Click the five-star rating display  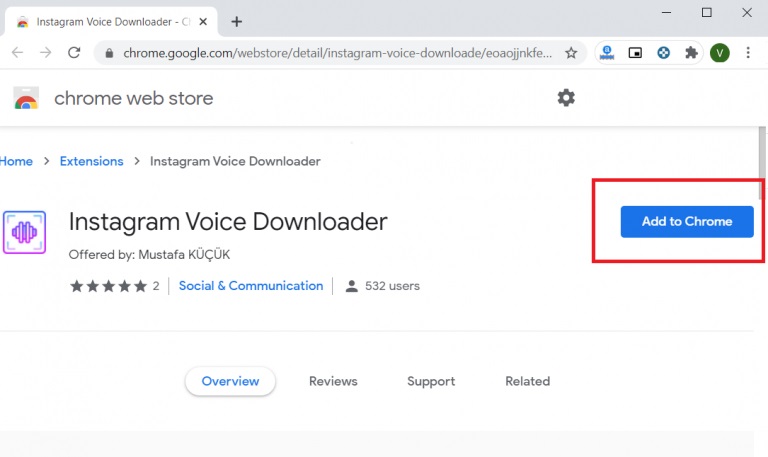pos(108,286)
